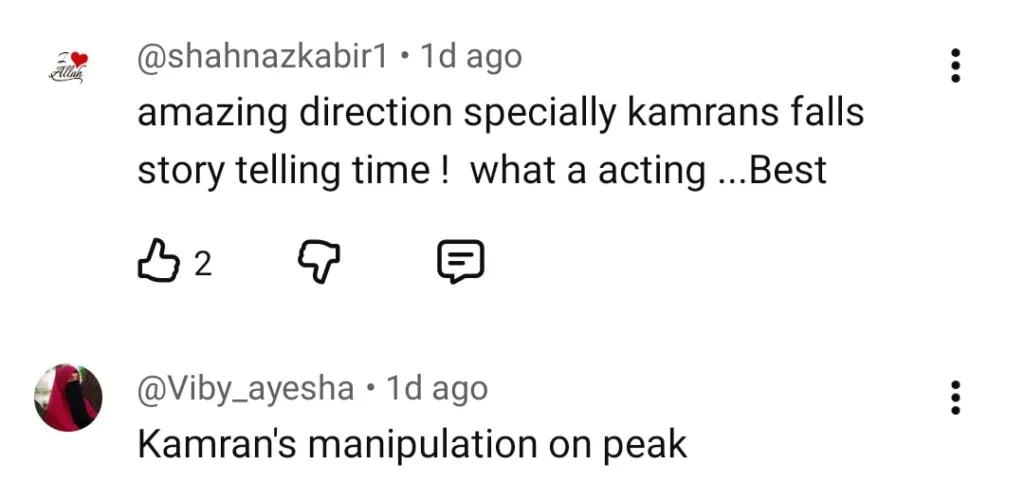Click the comment "Kamran's manipulation on peak"
Image resolution: width=1024 pixels, height=501 pixels.
pyautogui.click(x=411, y=444)
